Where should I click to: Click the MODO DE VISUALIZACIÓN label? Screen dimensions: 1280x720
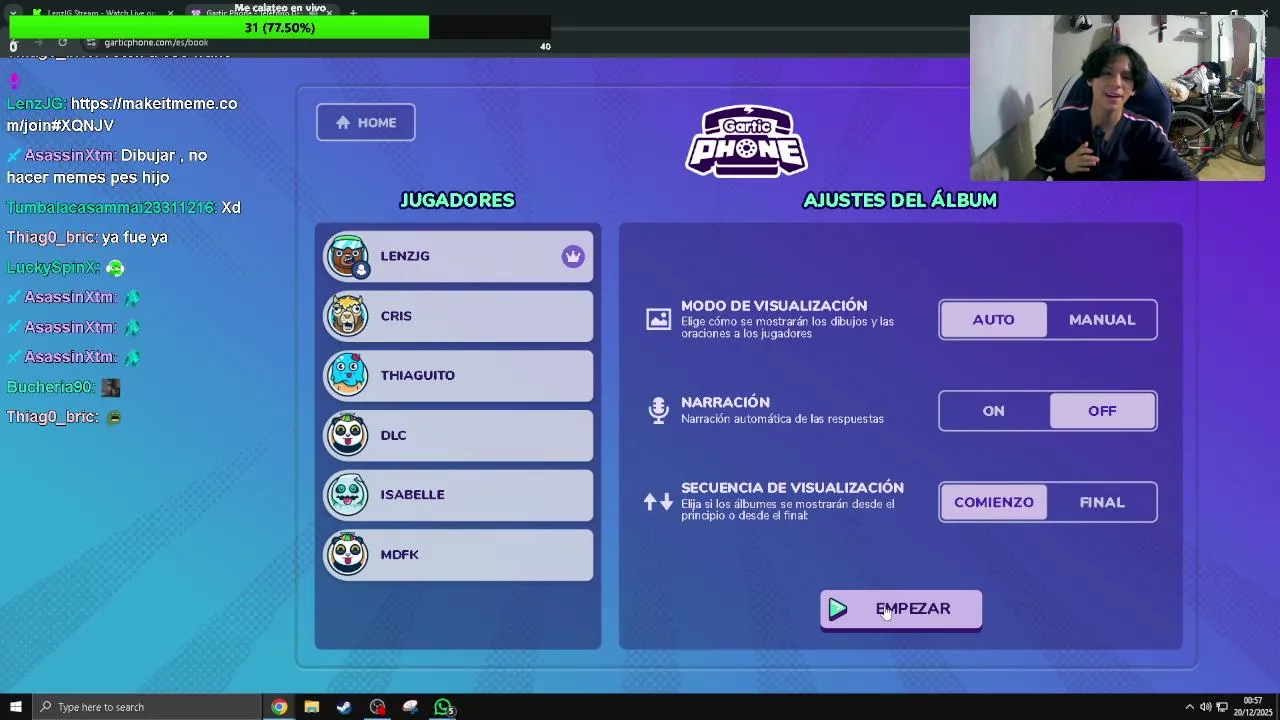[x=774, y=306]
